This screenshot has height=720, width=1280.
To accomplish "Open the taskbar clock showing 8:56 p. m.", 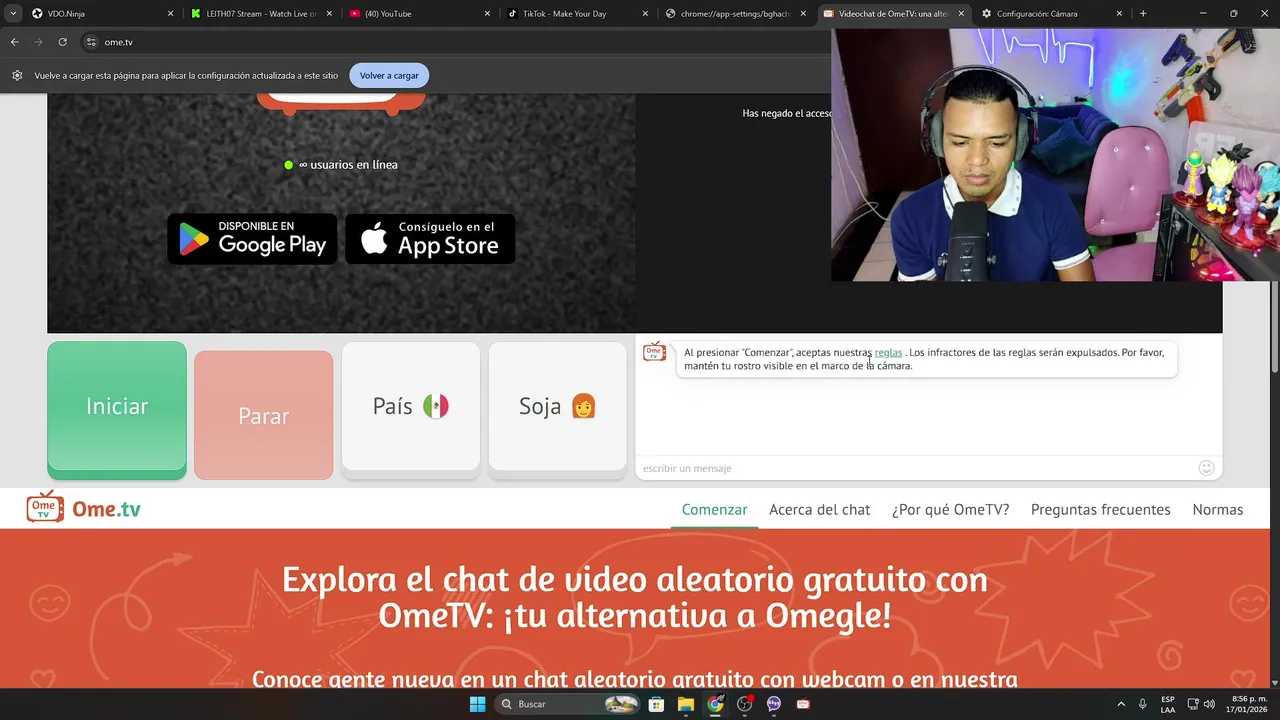I will coord(1248,704).
